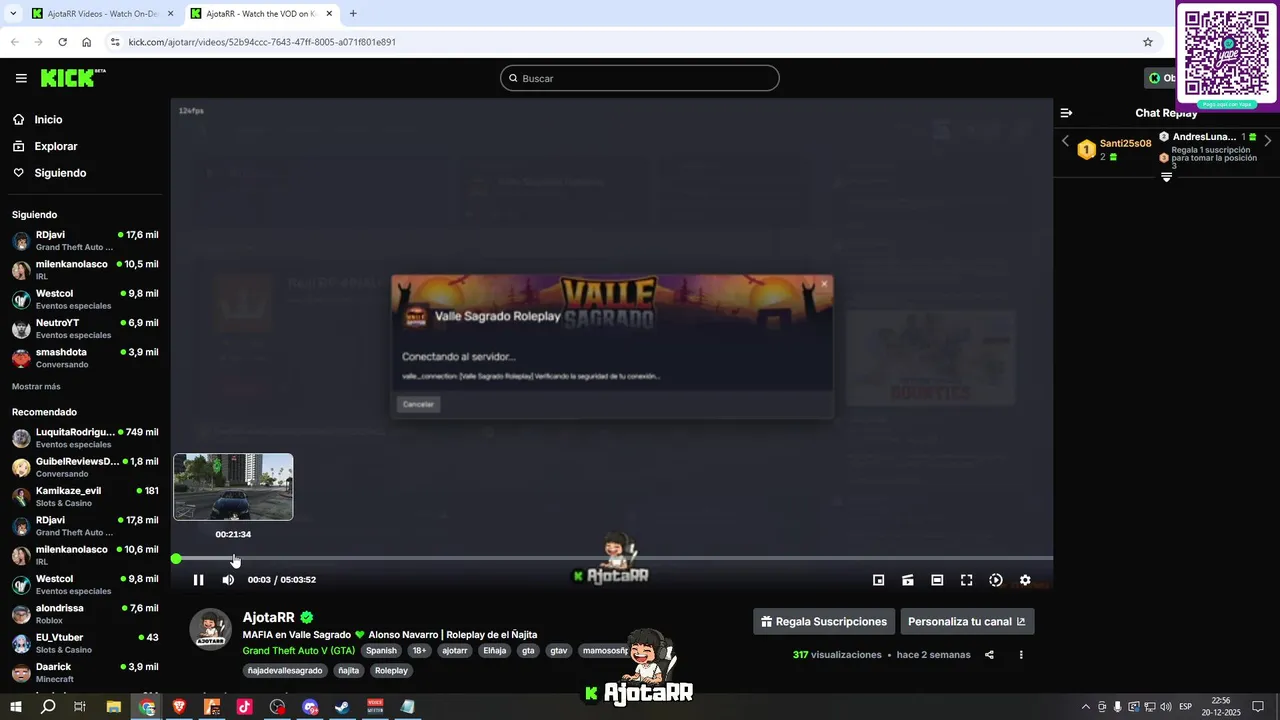The image size is (1280, 720).
Task: Switch to AjotaRR Watch the VOD tab
Action: [260, 14]
